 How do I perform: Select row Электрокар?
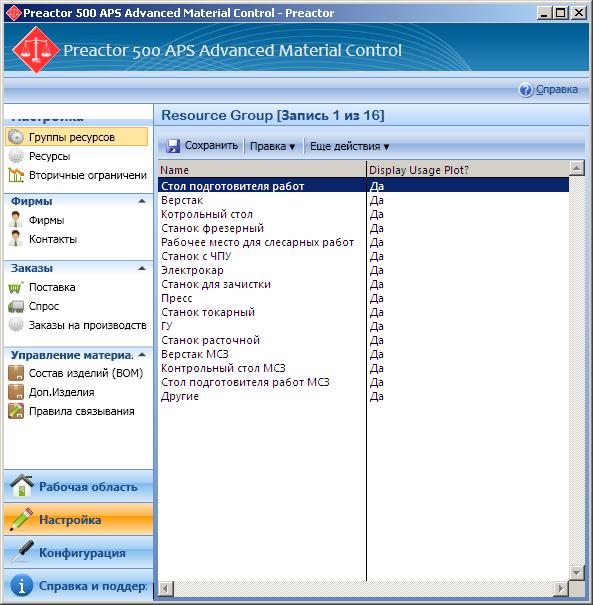[363, 270]
